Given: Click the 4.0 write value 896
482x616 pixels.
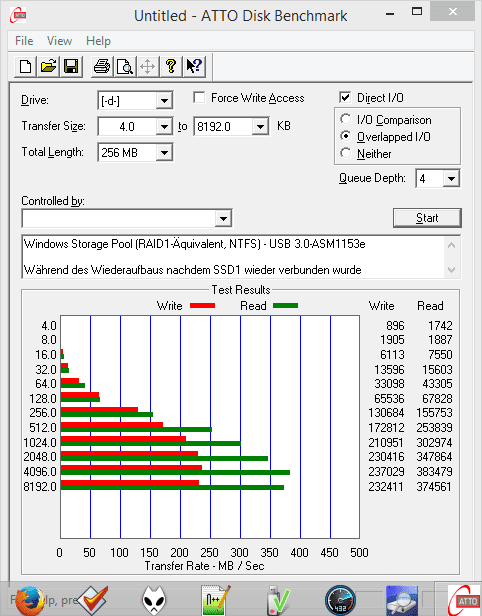Looking at the screenshot, I should coord(395,326).
